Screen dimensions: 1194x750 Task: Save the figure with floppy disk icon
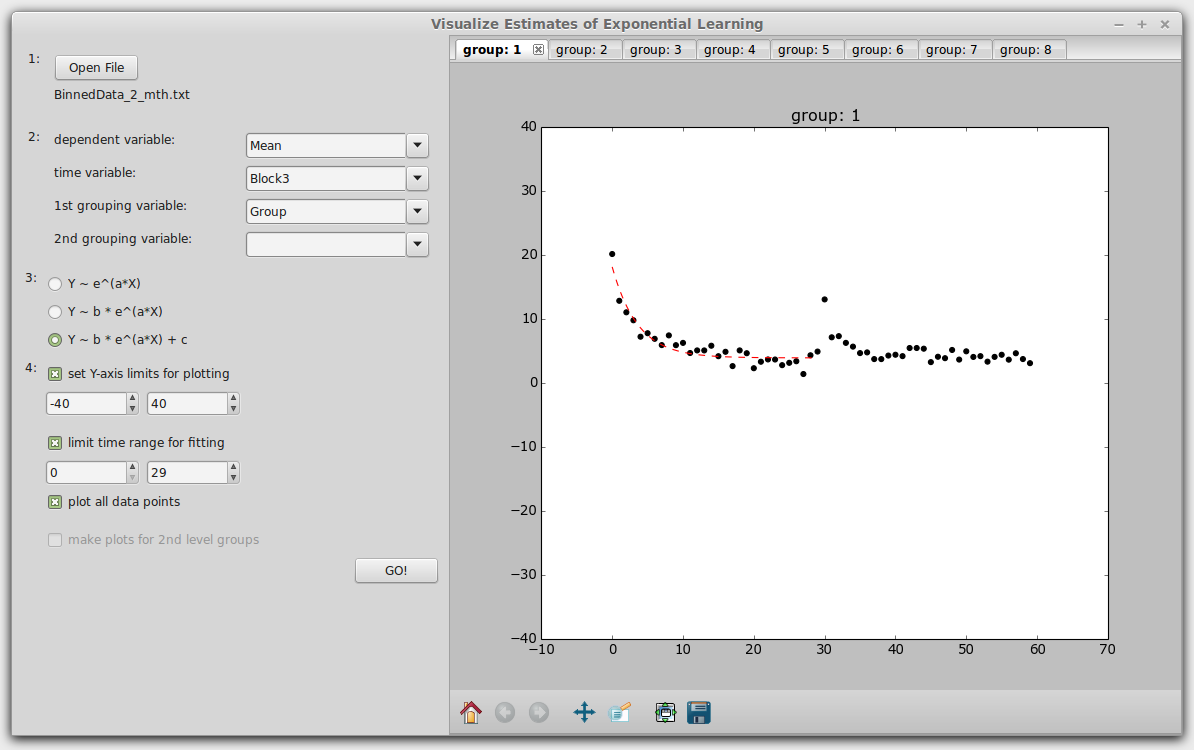[699, 712]
